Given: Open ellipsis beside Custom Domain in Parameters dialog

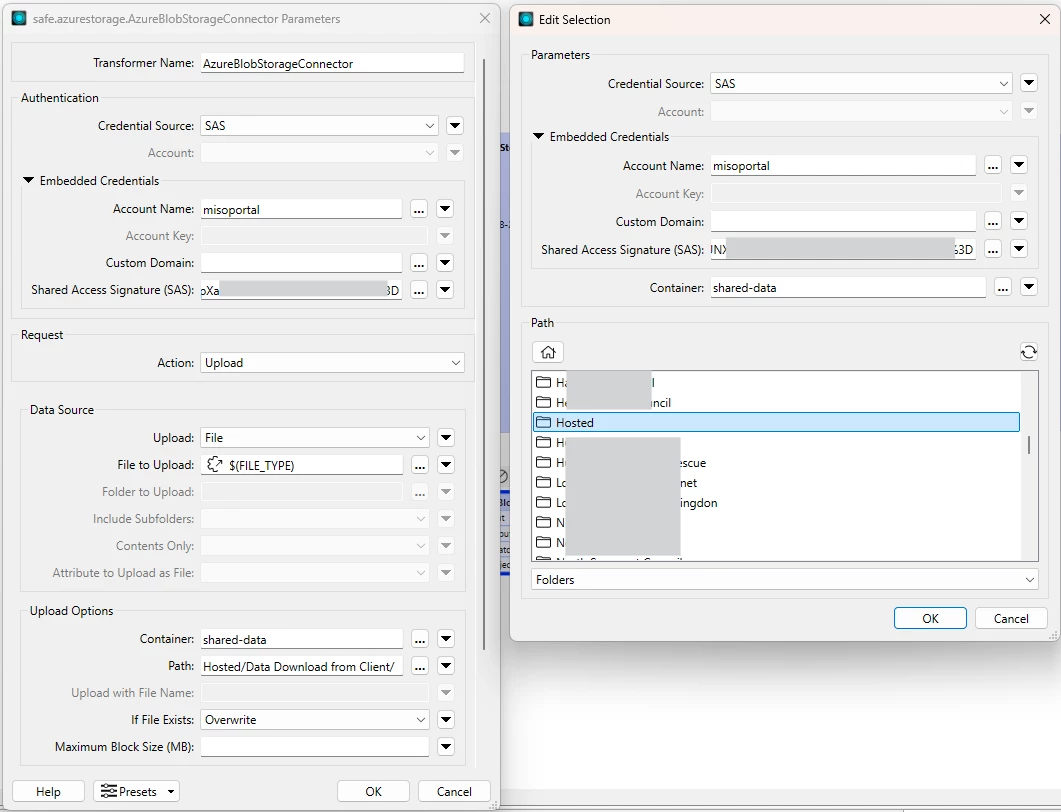Looking at the screenshot, I should click(419, 263).
